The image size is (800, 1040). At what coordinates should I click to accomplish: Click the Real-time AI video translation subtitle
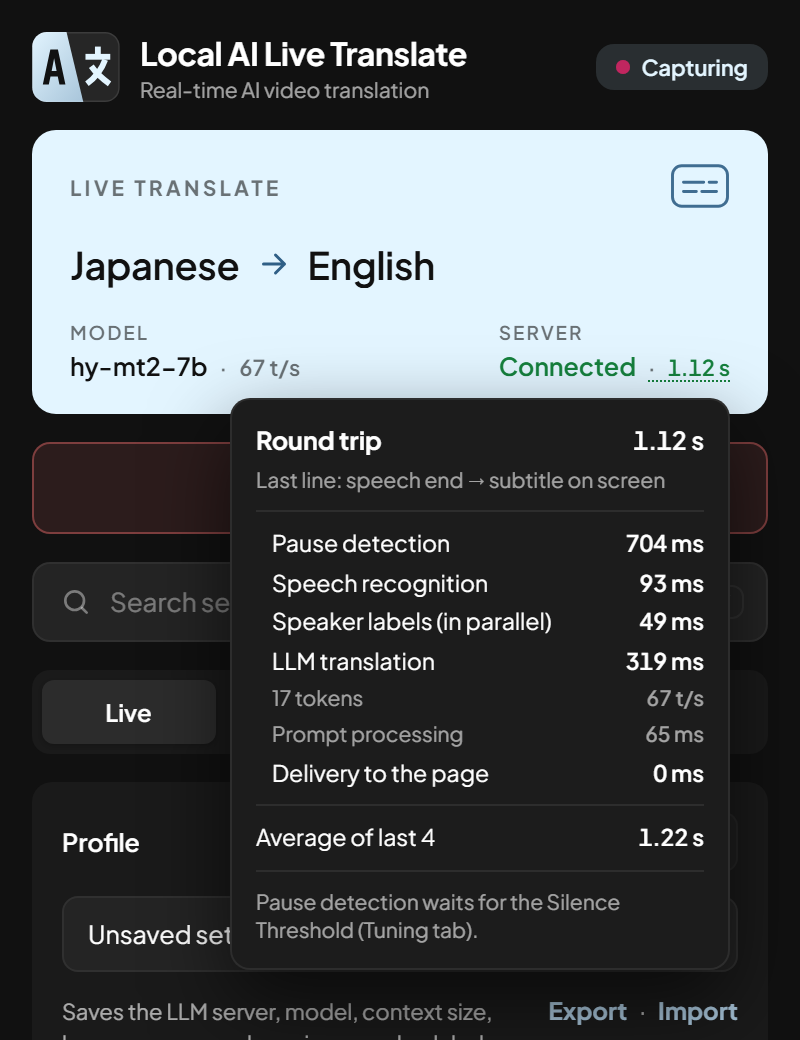(x=285, y=90)
